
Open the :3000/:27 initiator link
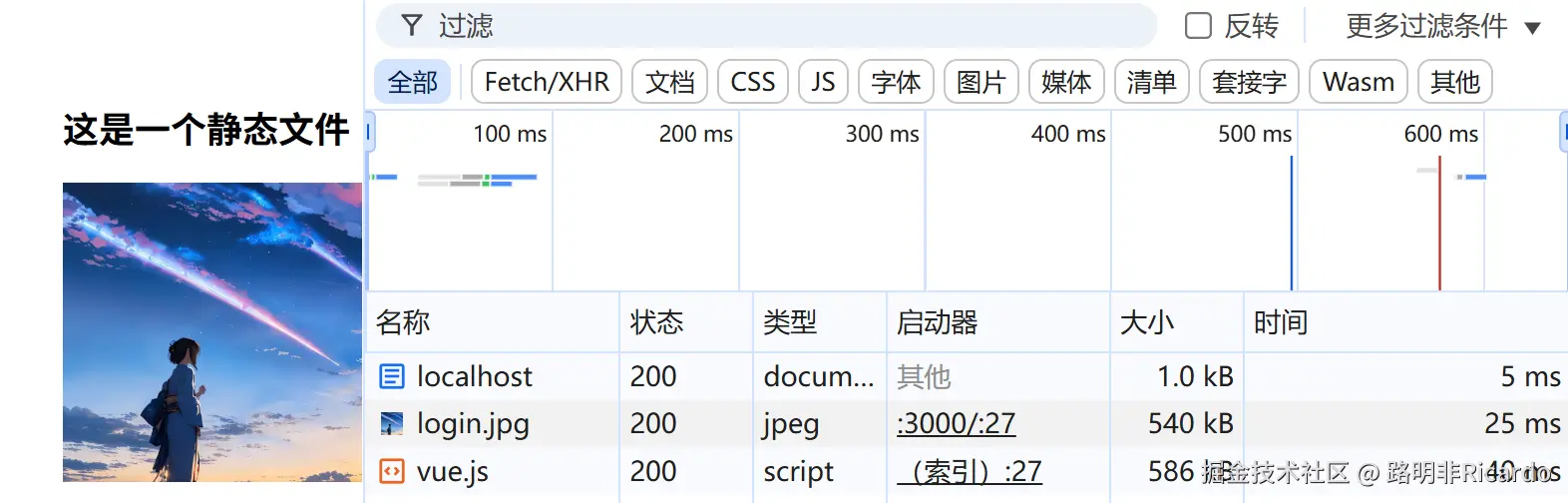tap(956, 424)
